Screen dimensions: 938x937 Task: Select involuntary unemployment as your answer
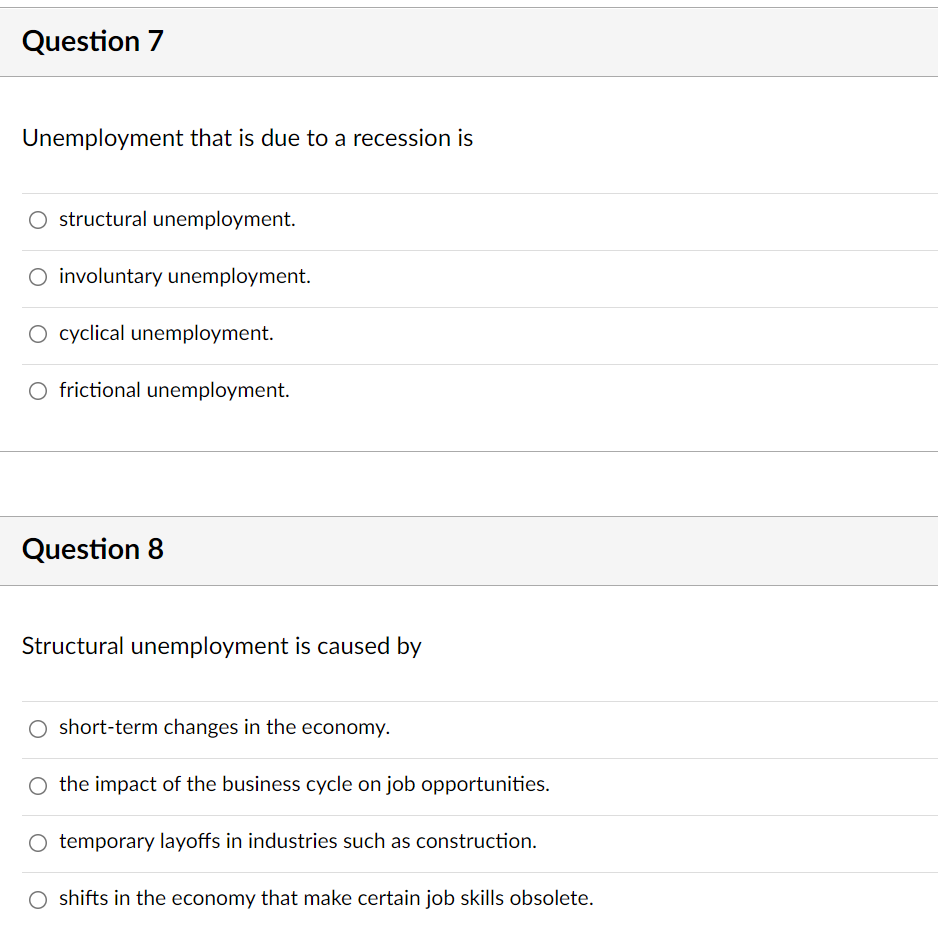click(x=37, y=276)
